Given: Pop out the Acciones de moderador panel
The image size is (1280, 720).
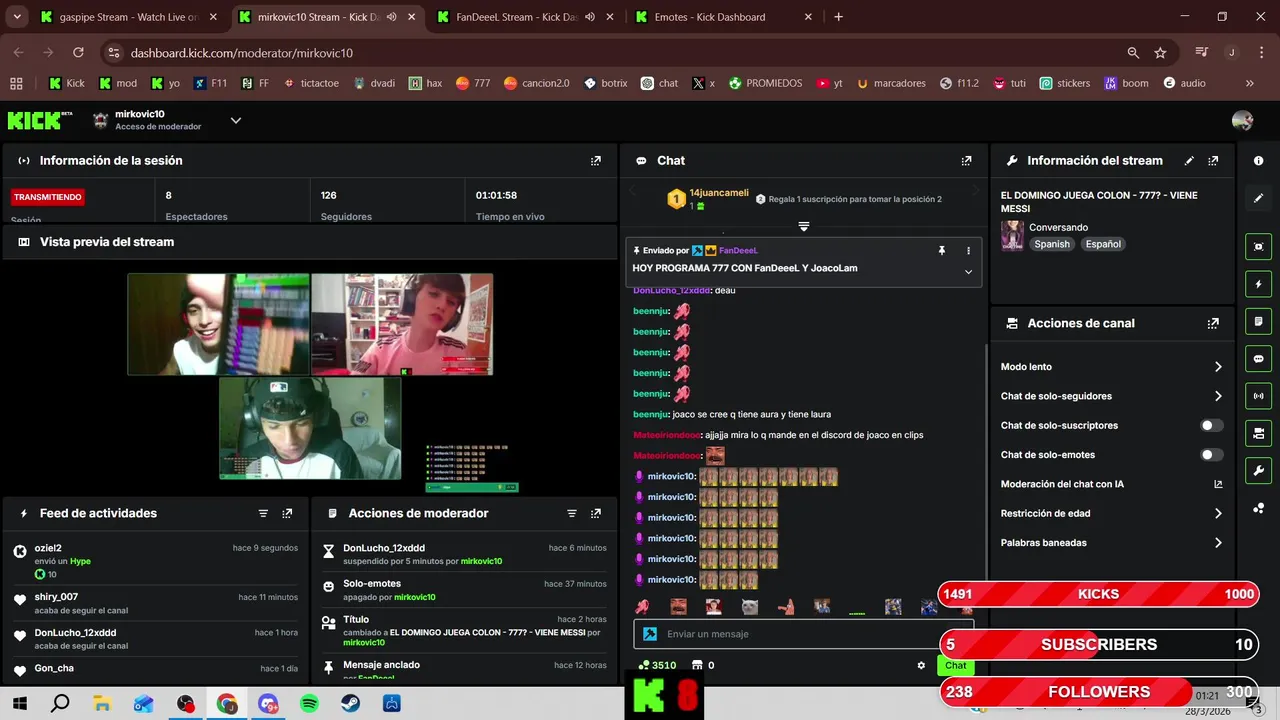Looking at the screenshot, I should point(596,513).
